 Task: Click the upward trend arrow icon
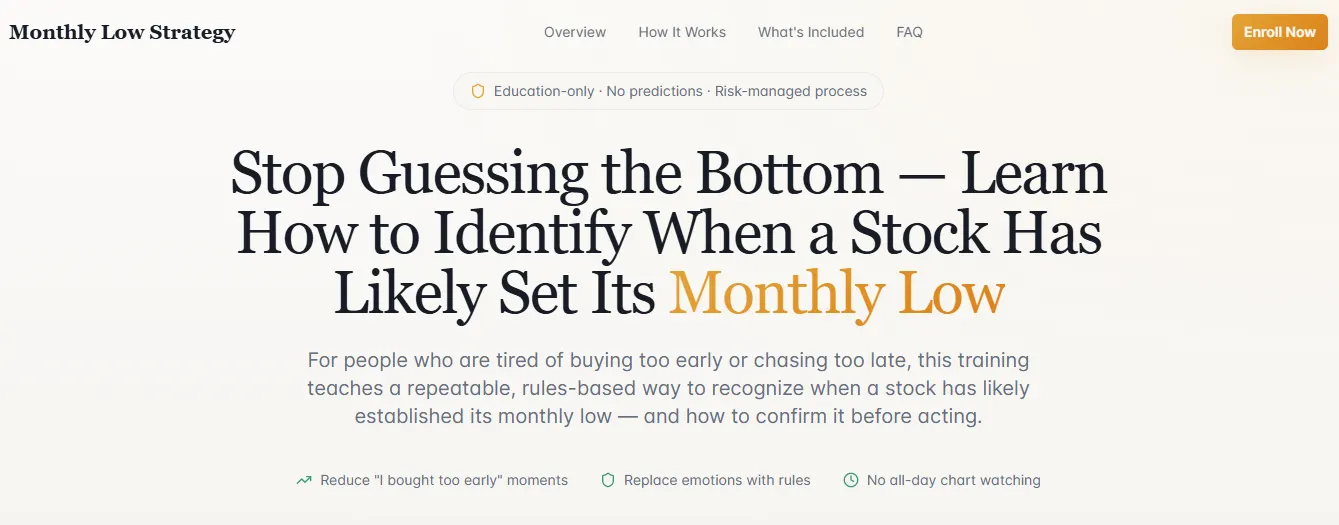coord(304,481)
